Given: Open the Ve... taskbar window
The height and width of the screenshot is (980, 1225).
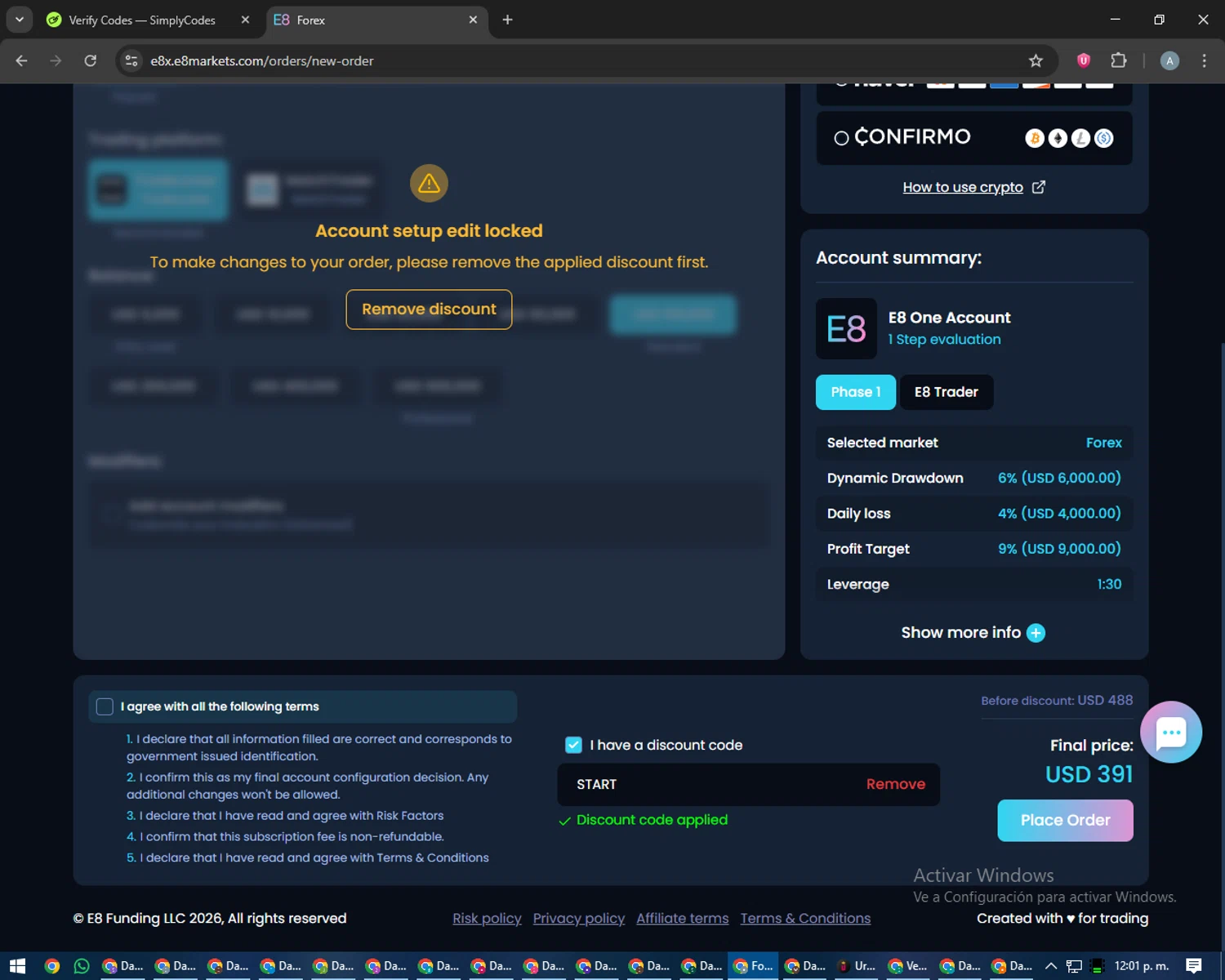Looking at the screenshot, I should (908, 966).
